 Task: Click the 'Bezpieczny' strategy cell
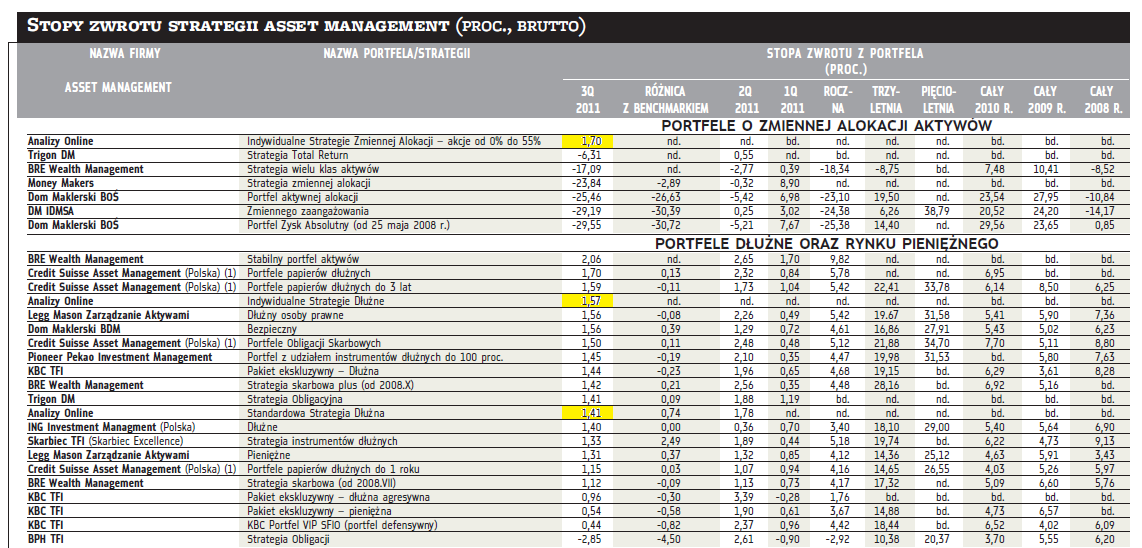272,329
